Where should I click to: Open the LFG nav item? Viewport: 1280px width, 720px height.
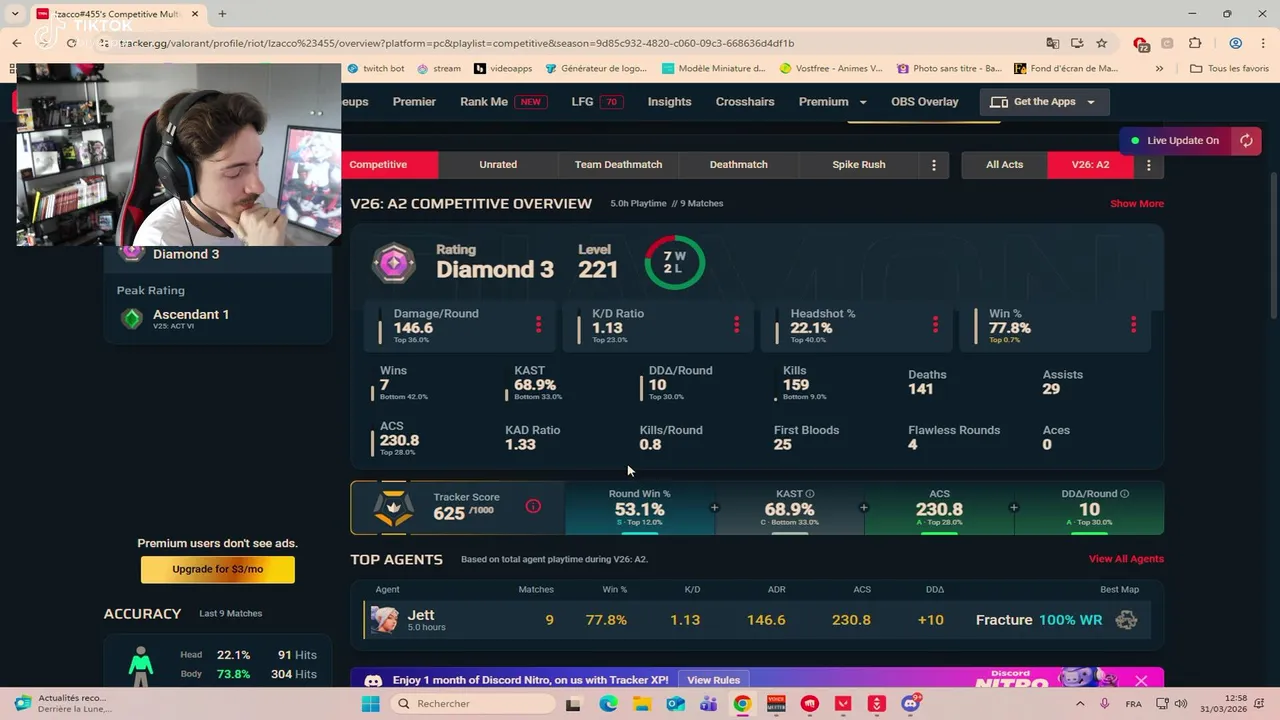597,102
